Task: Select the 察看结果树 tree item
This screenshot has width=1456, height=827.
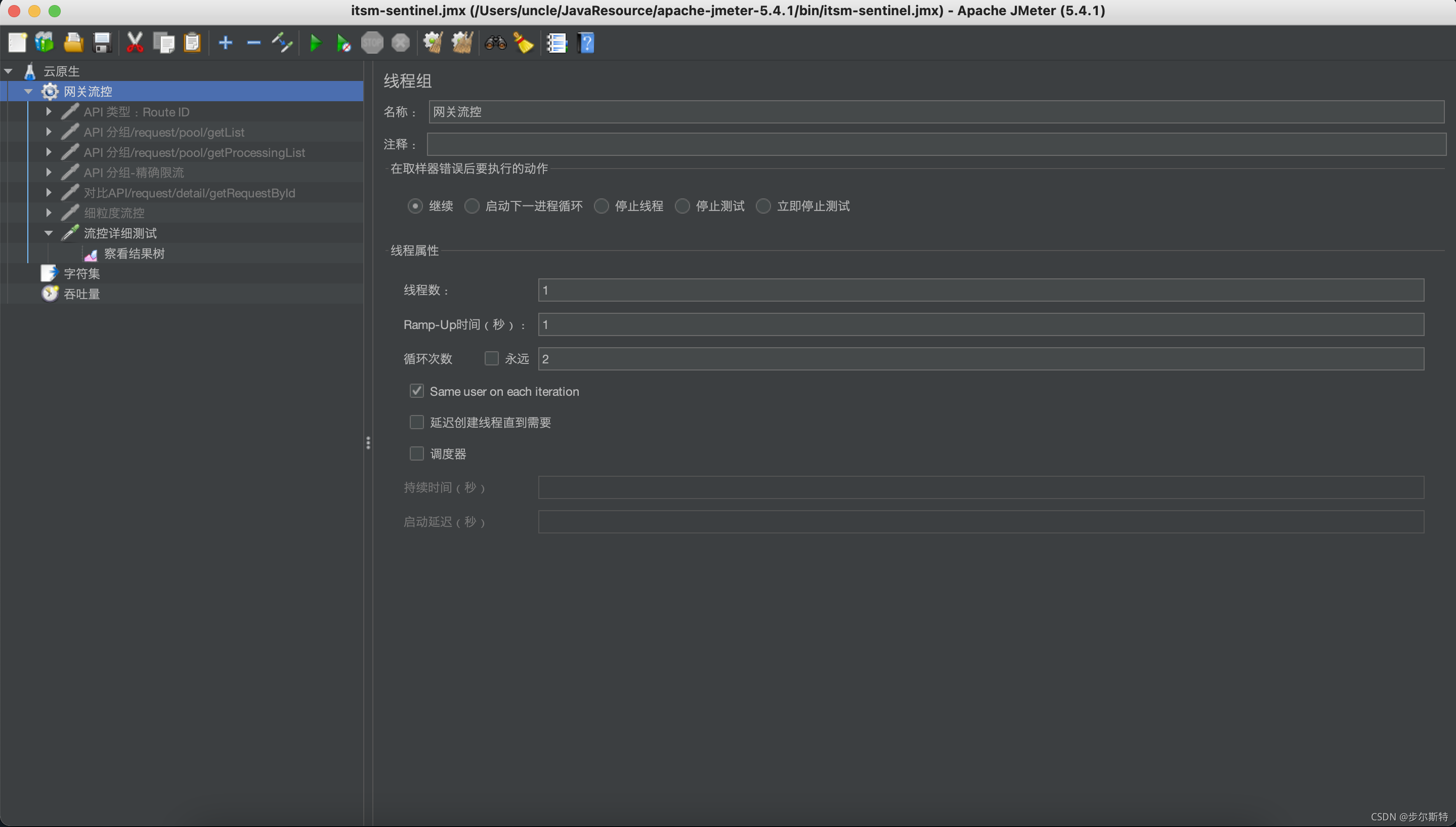Action: (134, 254)
